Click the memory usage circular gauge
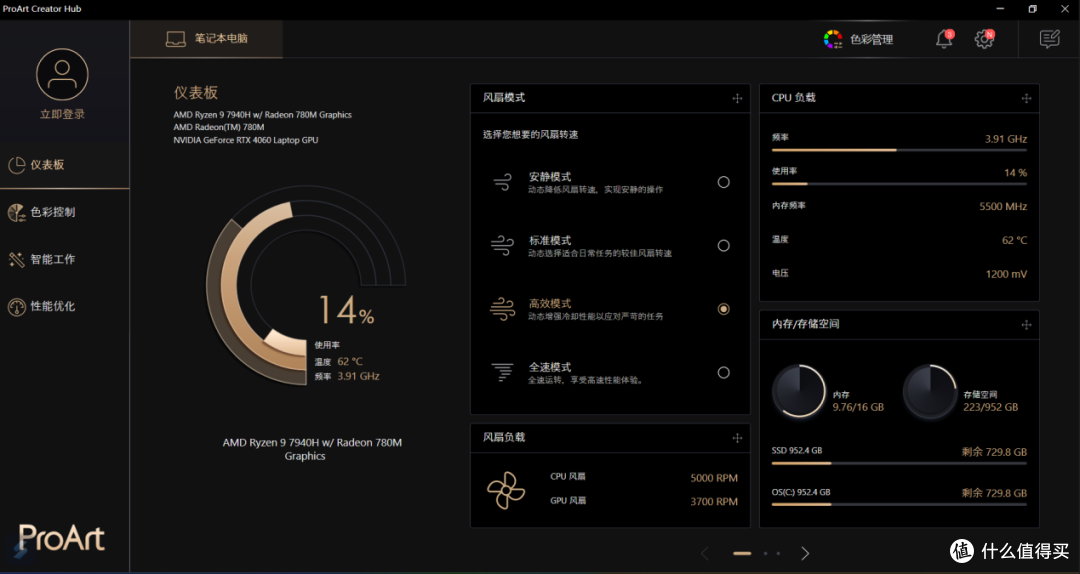 799,392
